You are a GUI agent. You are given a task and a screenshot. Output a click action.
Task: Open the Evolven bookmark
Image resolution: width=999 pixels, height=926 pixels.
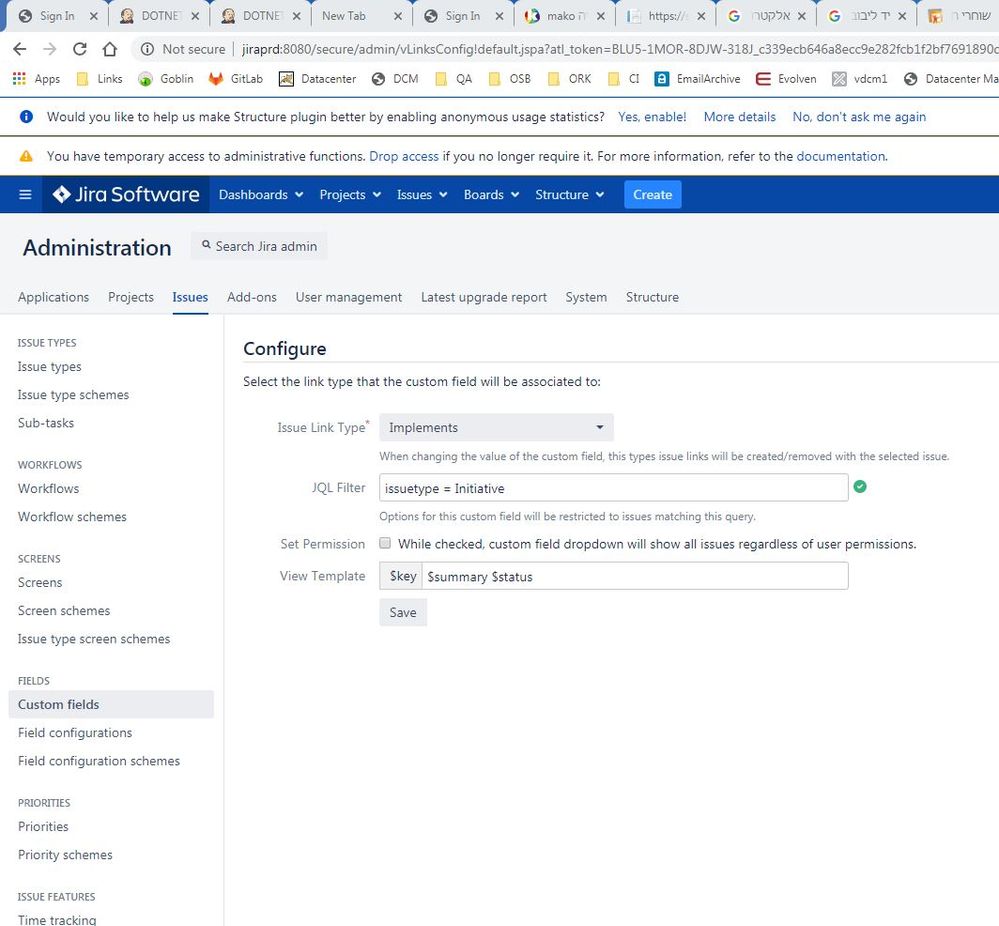(x=786, y=78)
